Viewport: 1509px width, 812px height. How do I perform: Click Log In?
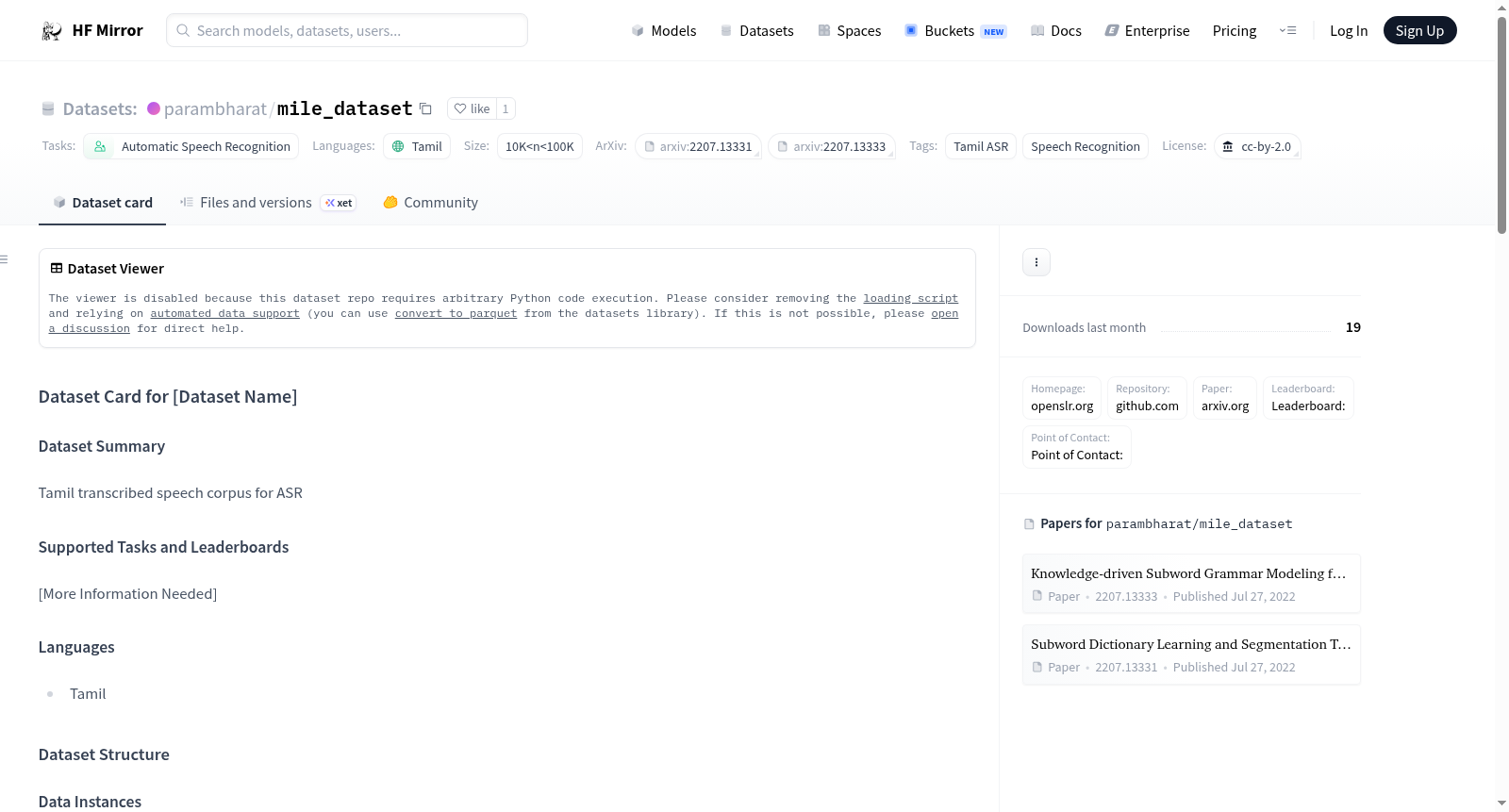(x=1349, y=31)
